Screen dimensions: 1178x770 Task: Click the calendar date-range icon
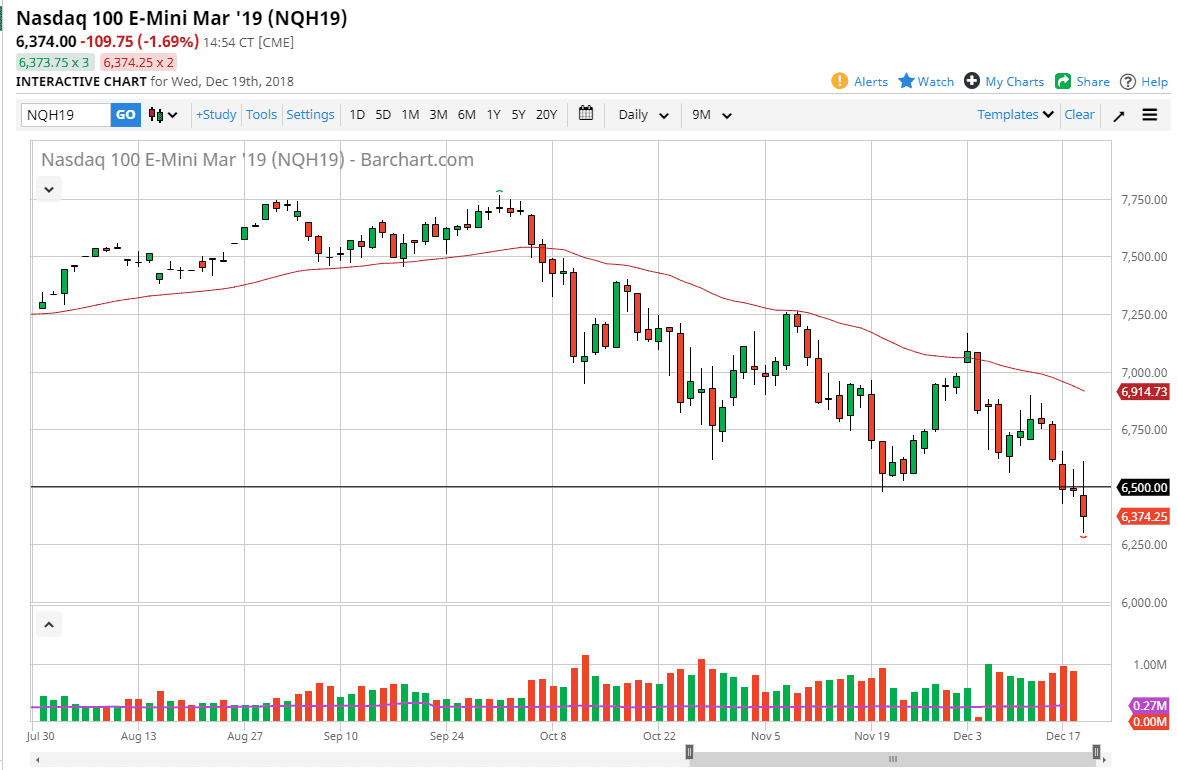point(586,114)
